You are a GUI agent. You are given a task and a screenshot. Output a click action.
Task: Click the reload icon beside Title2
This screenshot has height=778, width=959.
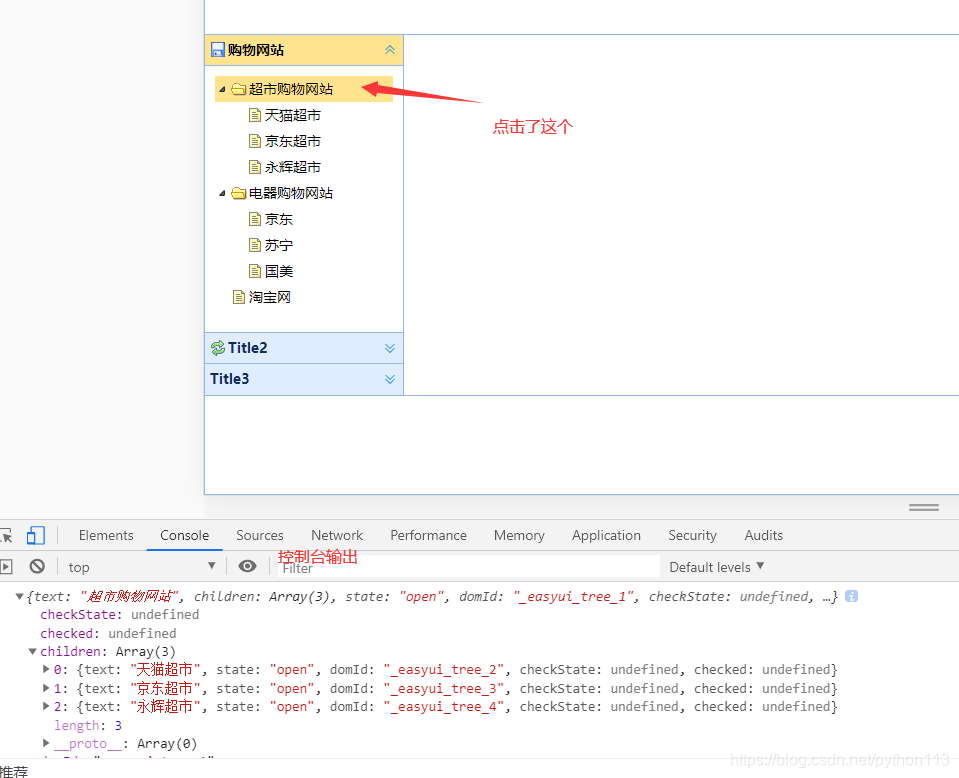[218, 348]
